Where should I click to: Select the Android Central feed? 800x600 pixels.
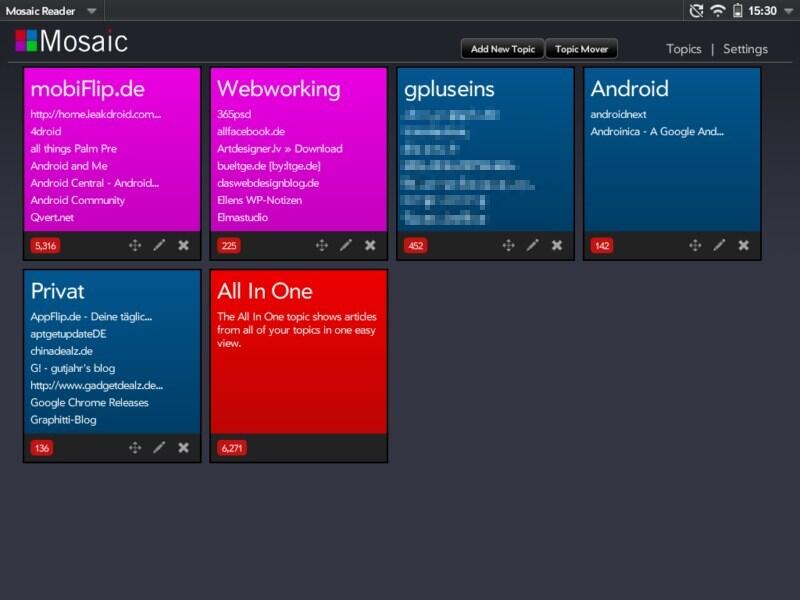point(94,183)
